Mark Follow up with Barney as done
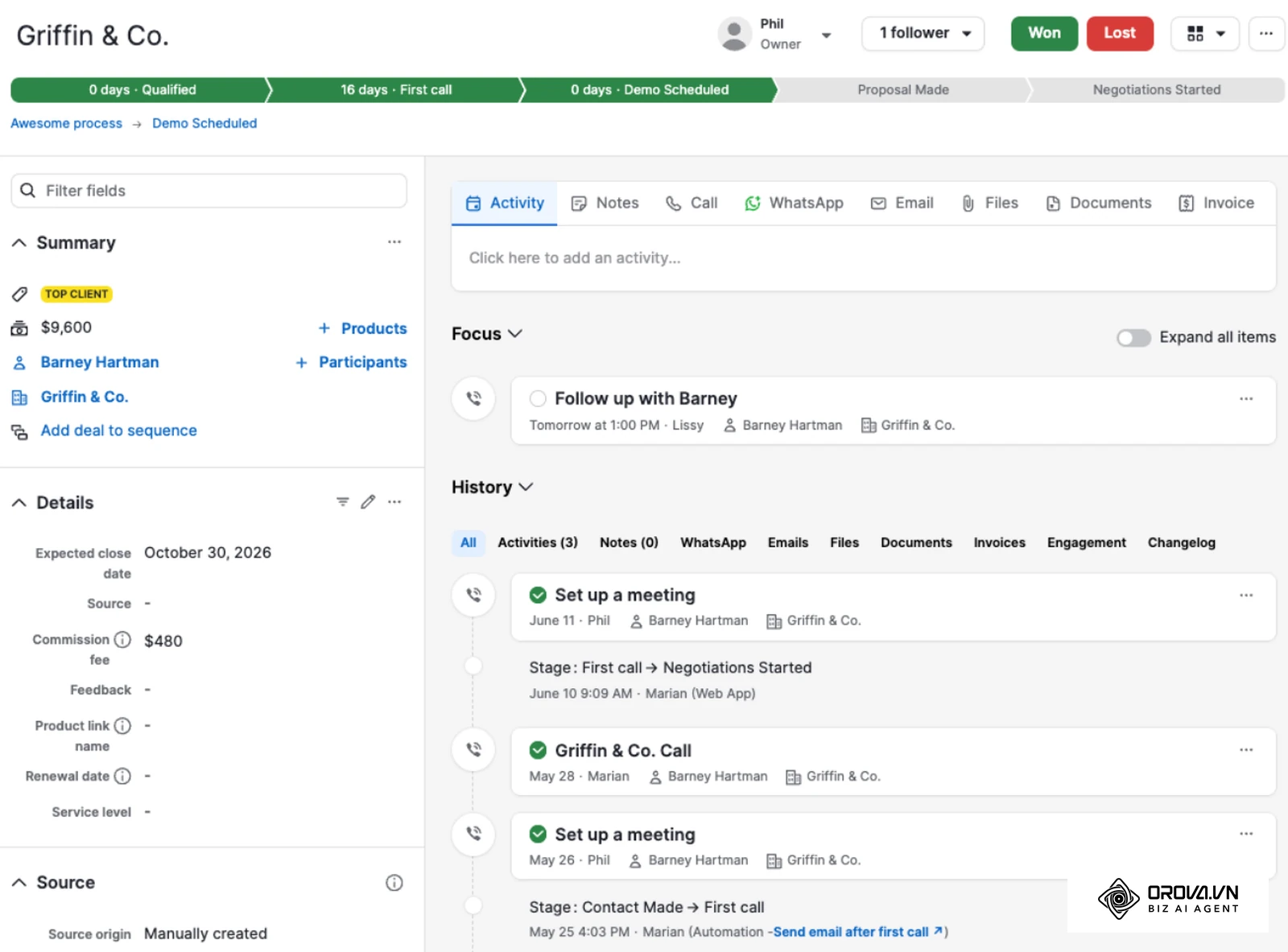This screenshot has height=952, width=1288. click(x=538, y=399)
